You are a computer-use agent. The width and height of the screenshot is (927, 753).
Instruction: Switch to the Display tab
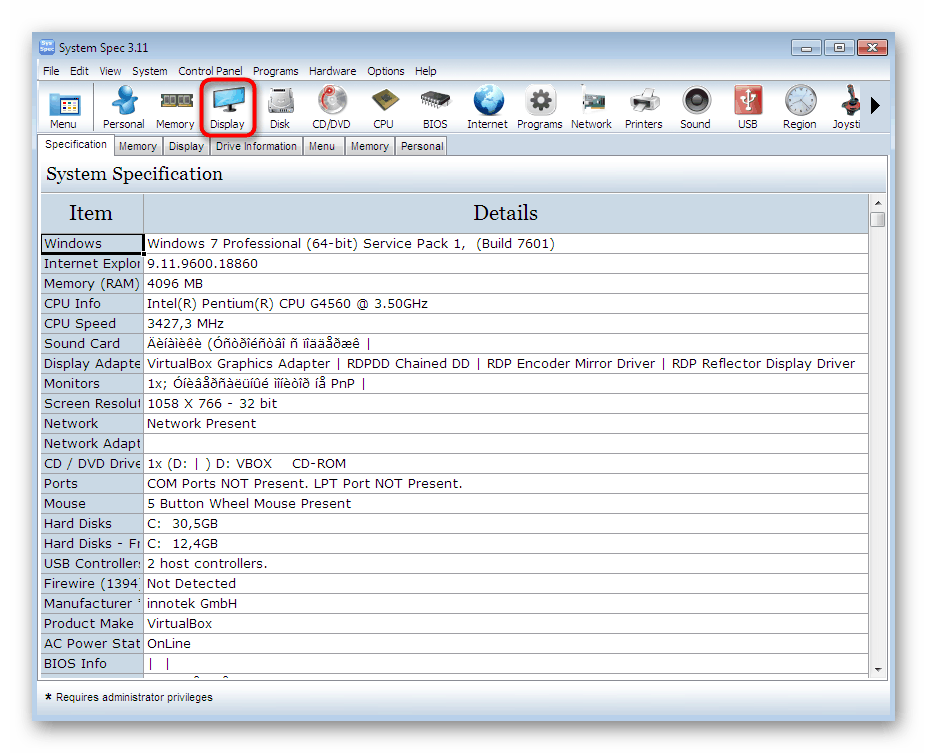click(186, 146)
